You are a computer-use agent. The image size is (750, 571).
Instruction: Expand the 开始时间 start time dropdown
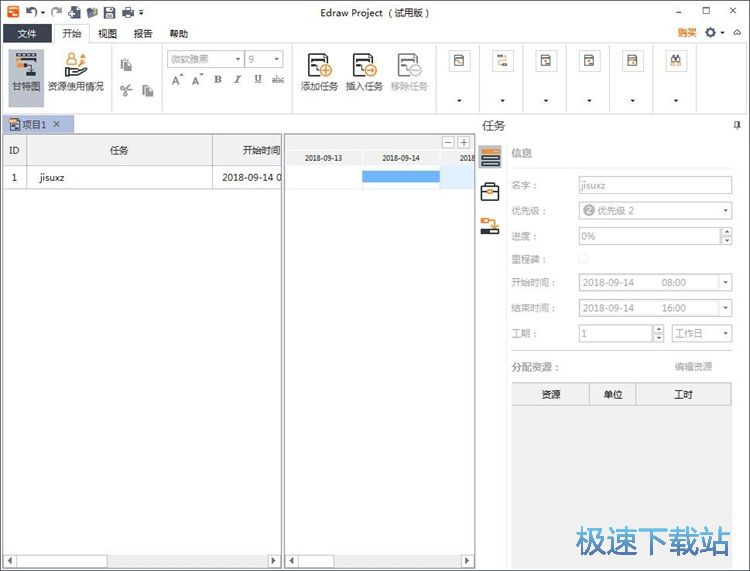click(x=725, y=283)
